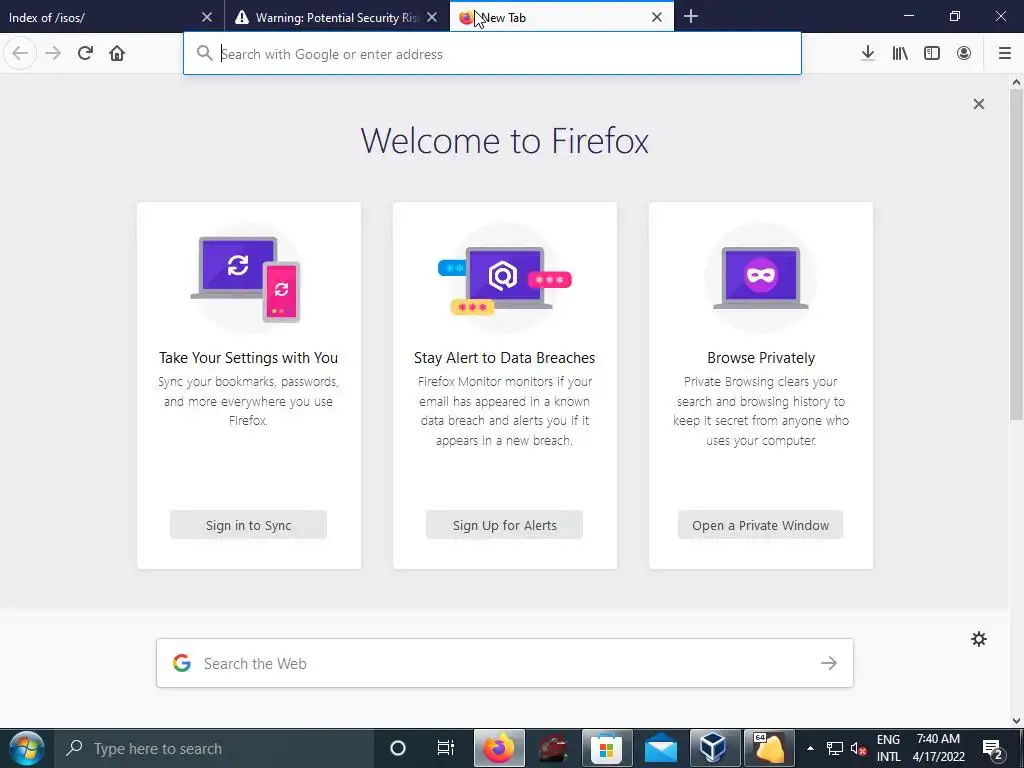Viewport: 1024px width, 768px height.
Task: Click the Take Your Settings with You heading
Action: coord(248,358)
